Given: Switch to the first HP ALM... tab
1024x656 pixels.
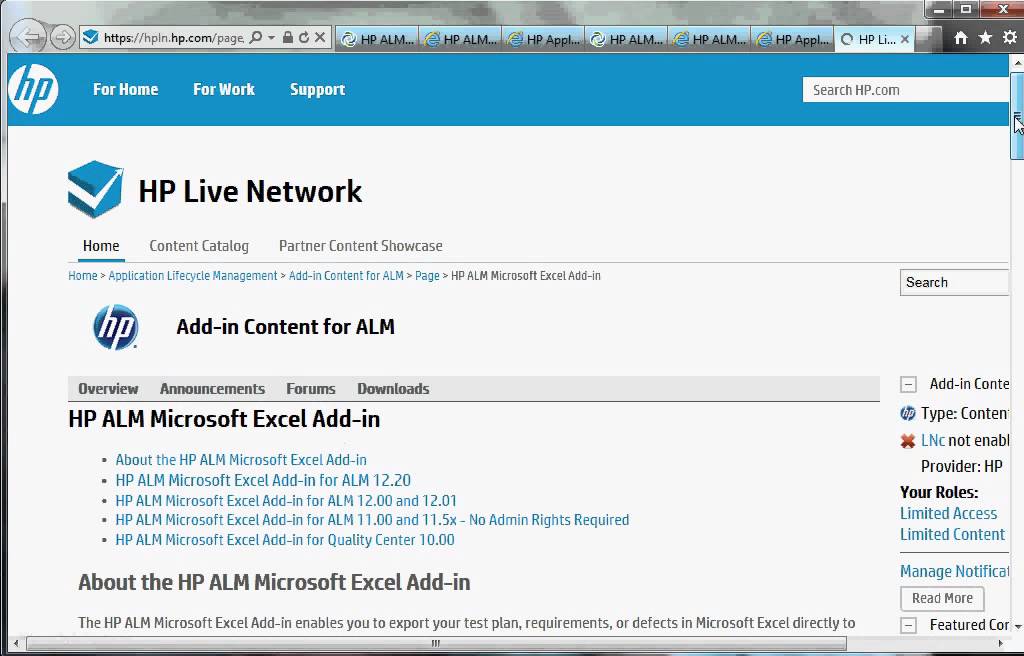Looking at the screenshot, I should [377, 39].
